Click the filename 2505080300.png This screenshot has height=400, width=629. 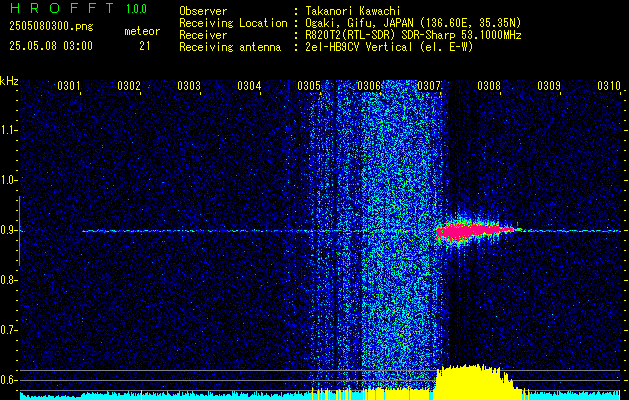[51, 26]
